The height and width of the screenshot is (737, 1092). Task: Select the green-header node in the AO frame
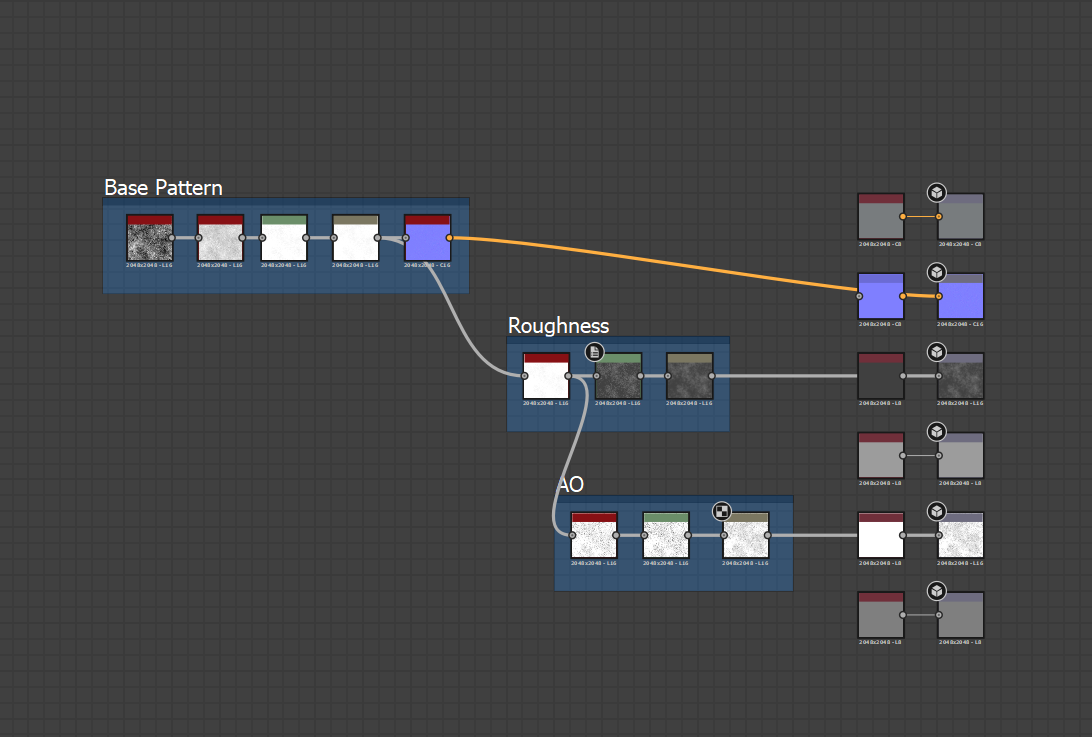click(666, 535)
